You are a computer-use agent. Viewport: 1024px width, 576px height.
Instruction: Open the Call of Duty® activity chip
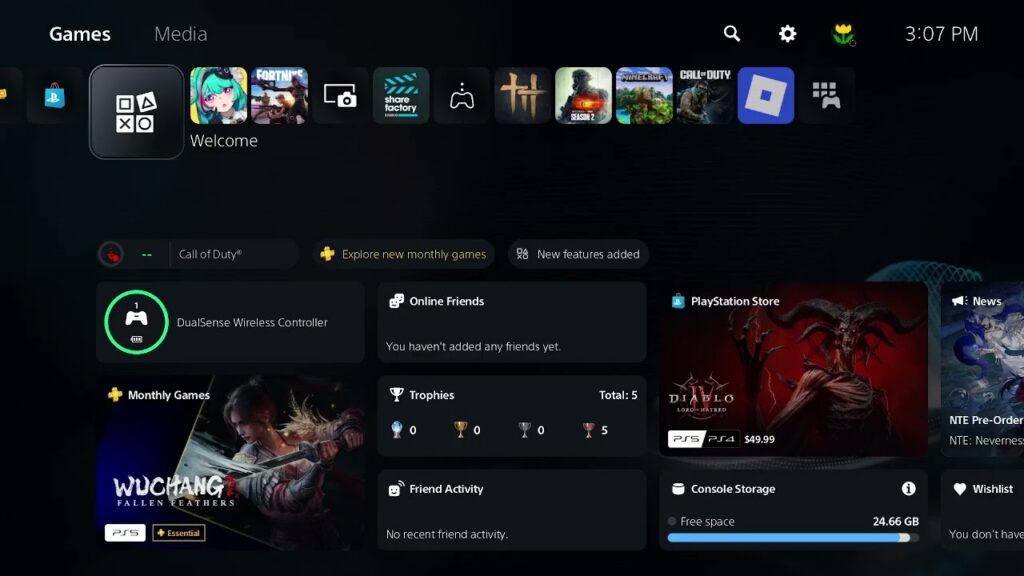coord(199,254)
